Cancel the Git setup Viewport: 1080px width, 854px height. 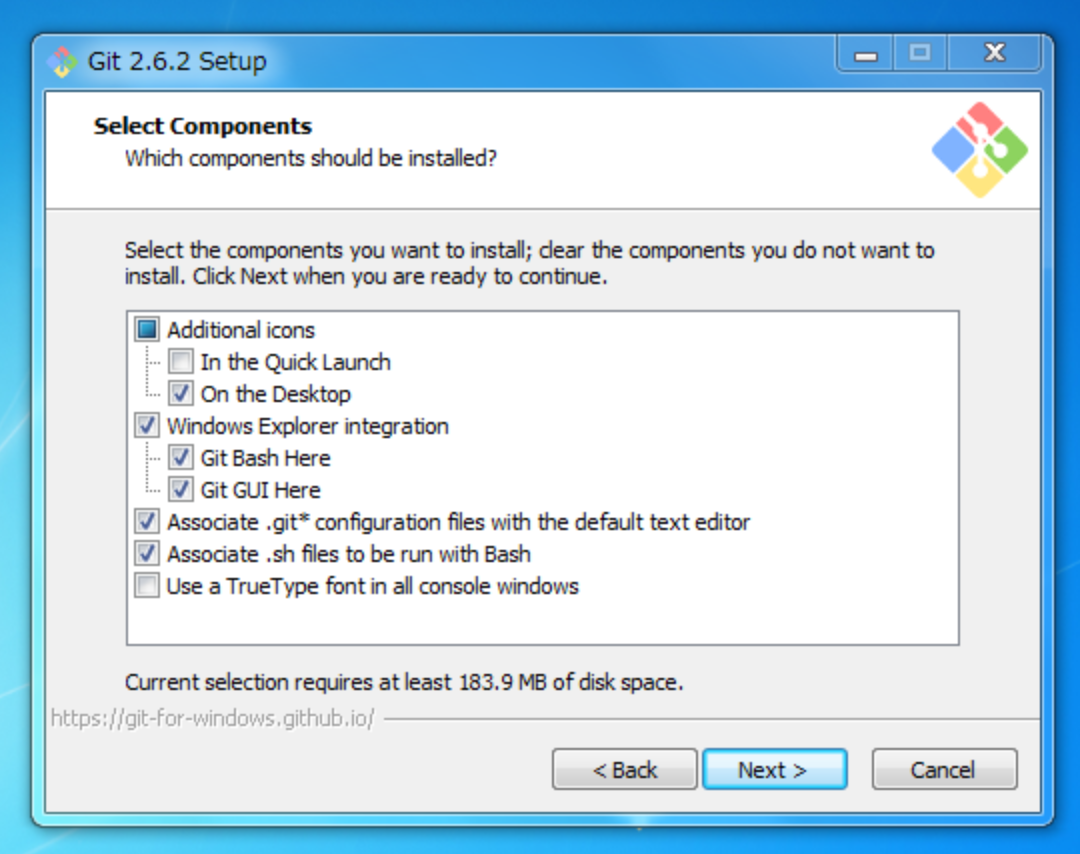pos(944,770)
